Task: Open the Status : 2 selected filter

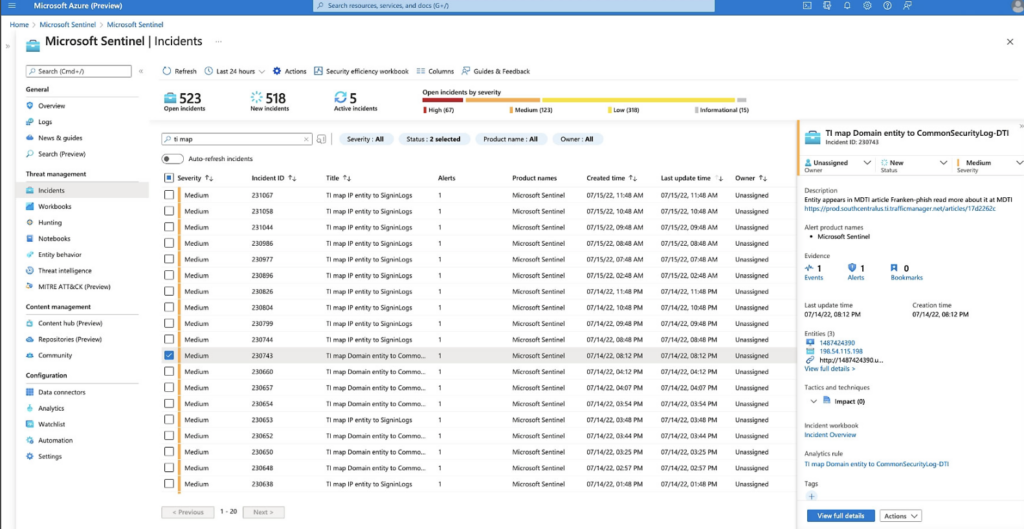Action: (434, 139)
